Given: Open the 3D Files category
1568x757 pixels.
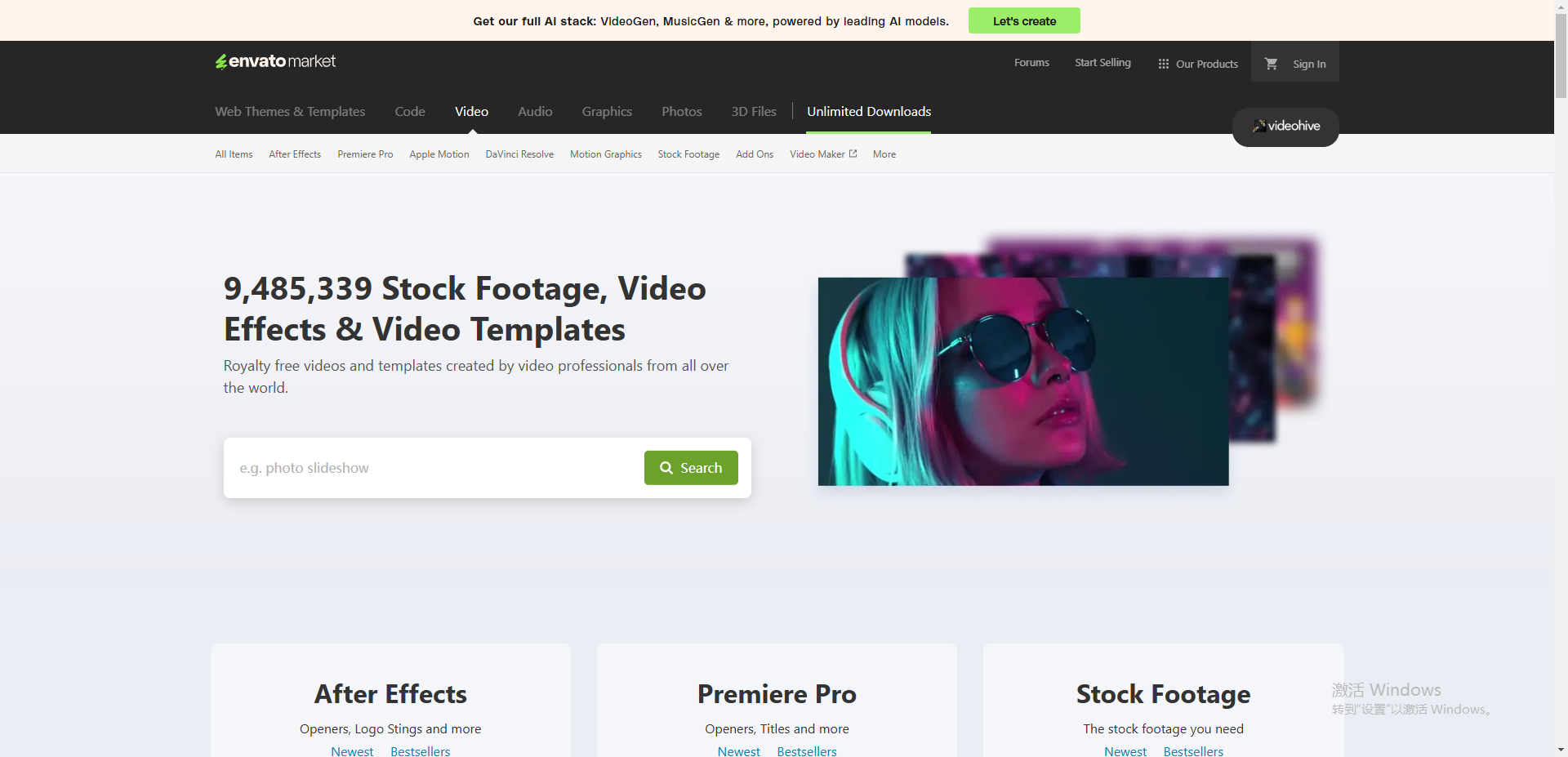Looking at the screenshot, I should pyautogui.click(x=754, y=111).
